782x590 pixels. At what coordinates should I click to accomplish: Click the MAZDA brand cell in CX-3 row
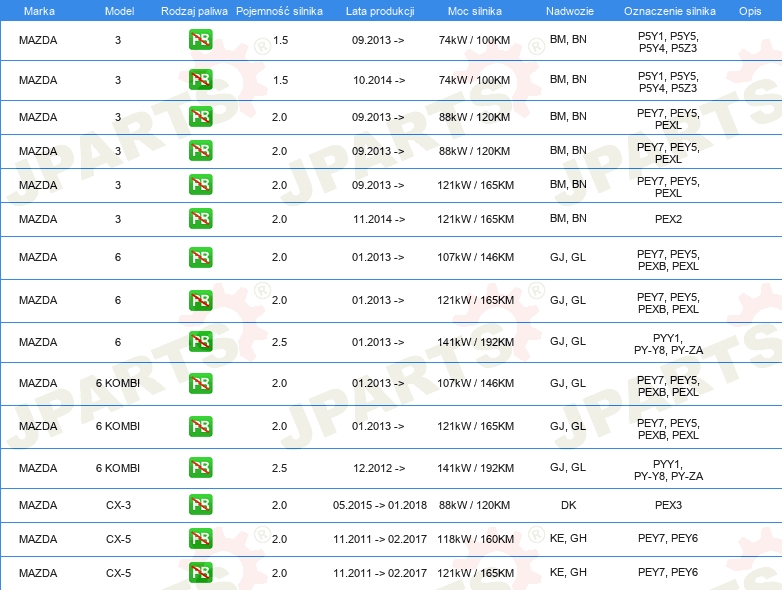(38, 505)
